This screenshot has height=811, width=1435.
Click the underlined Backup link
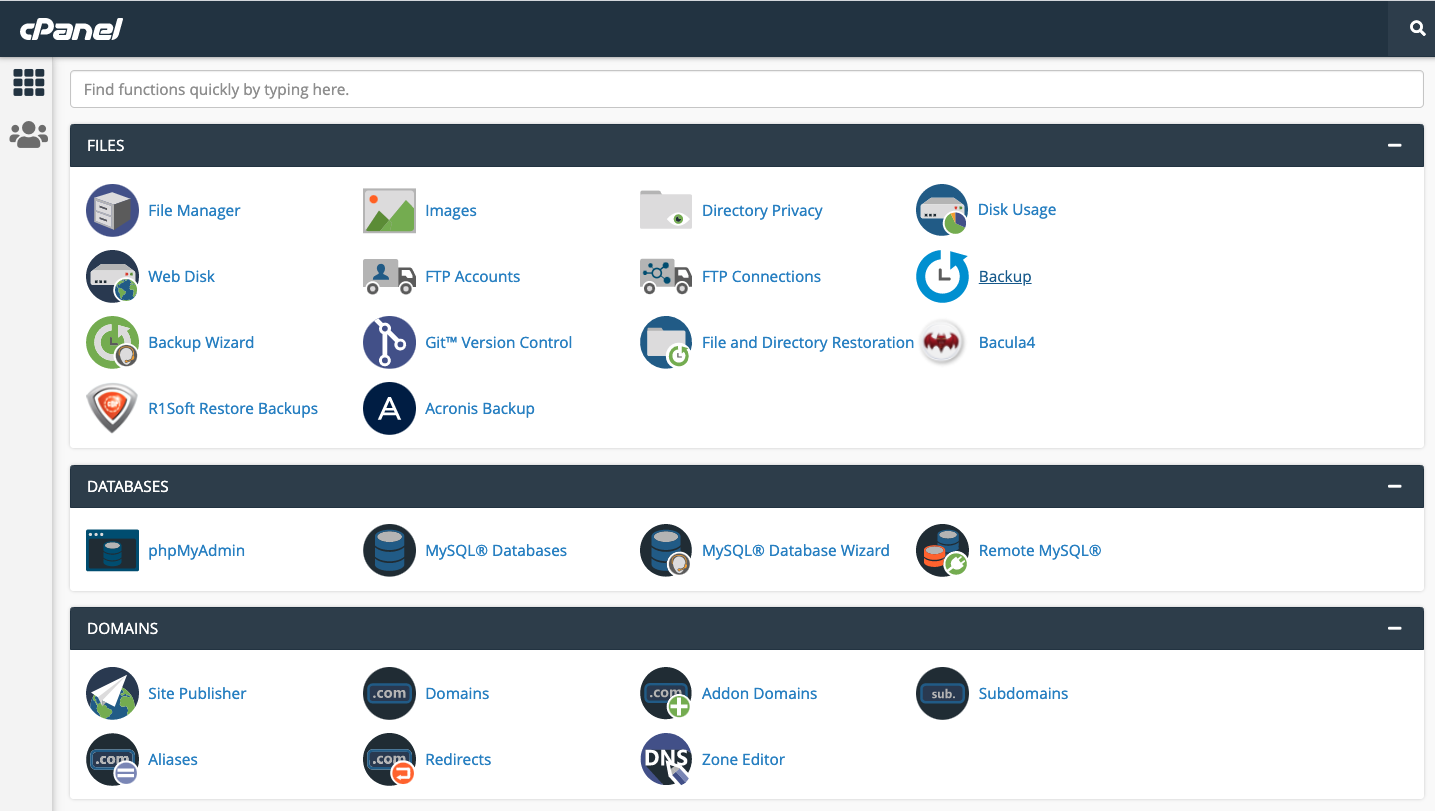tap(1005, 276)
